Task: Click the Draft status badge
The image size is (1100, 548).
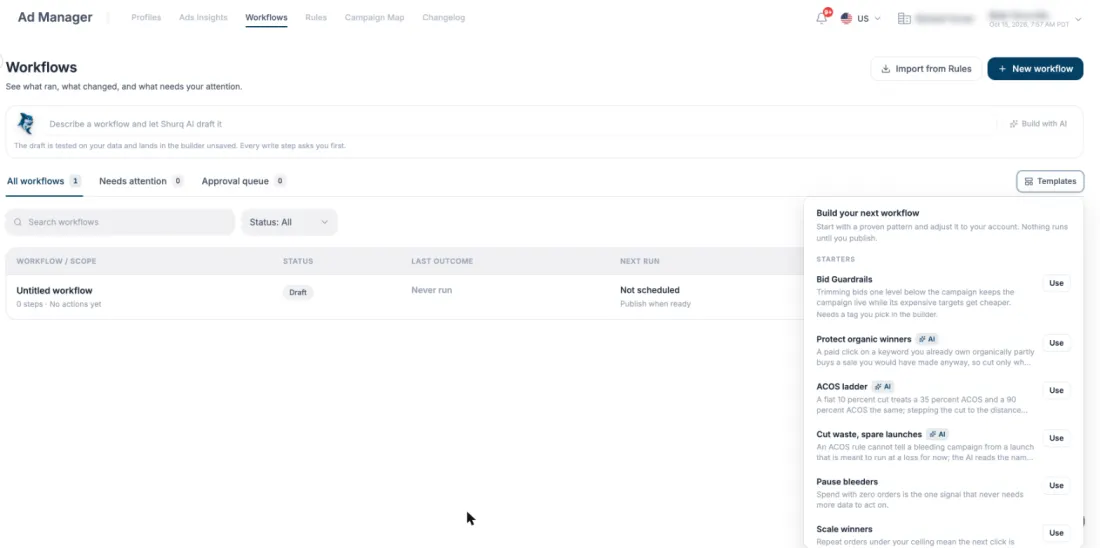Action: coord(298,293)
